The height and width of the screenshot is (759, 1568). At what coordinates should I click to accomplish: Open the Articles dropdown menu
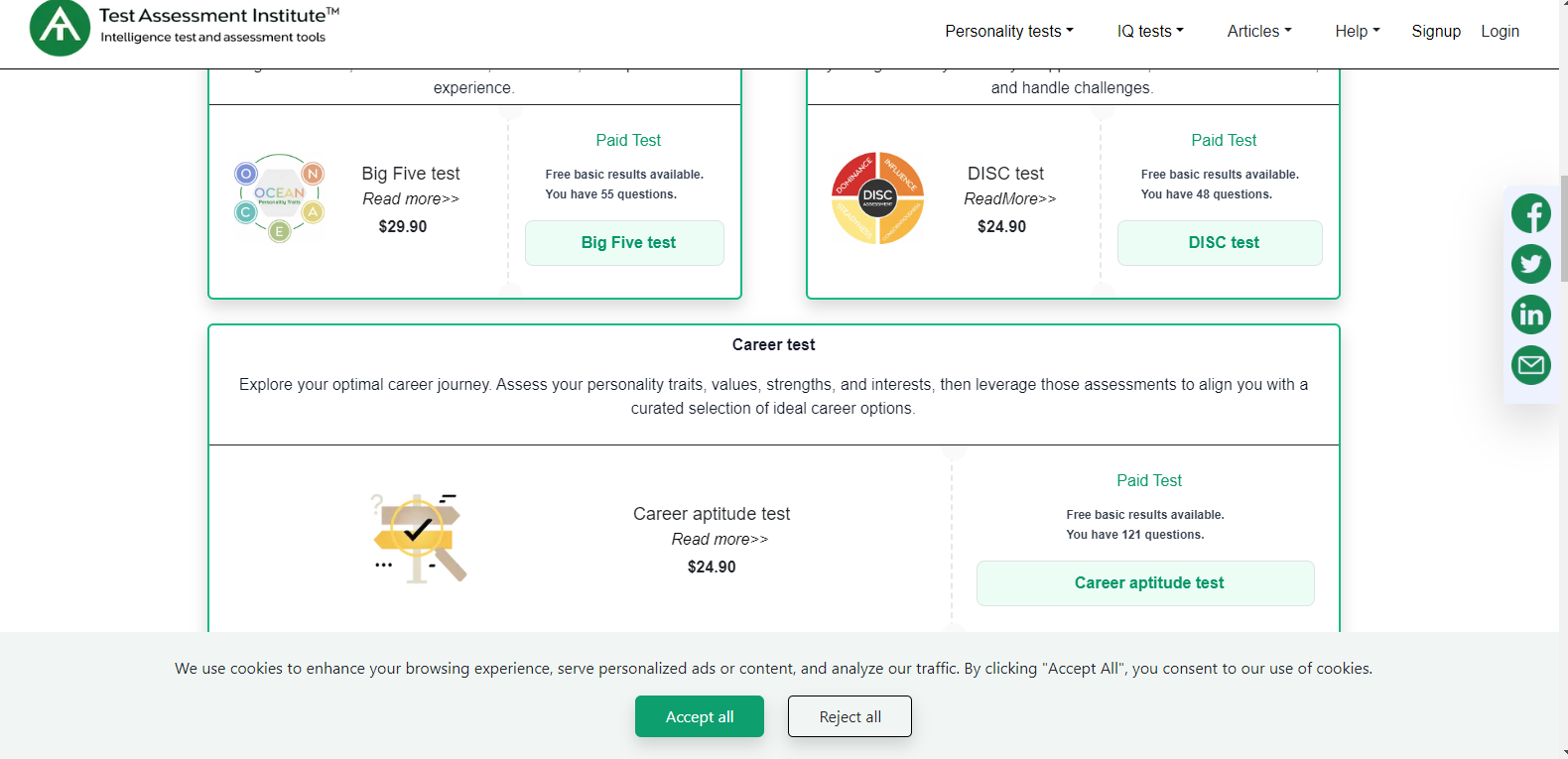pos(1258,32)
